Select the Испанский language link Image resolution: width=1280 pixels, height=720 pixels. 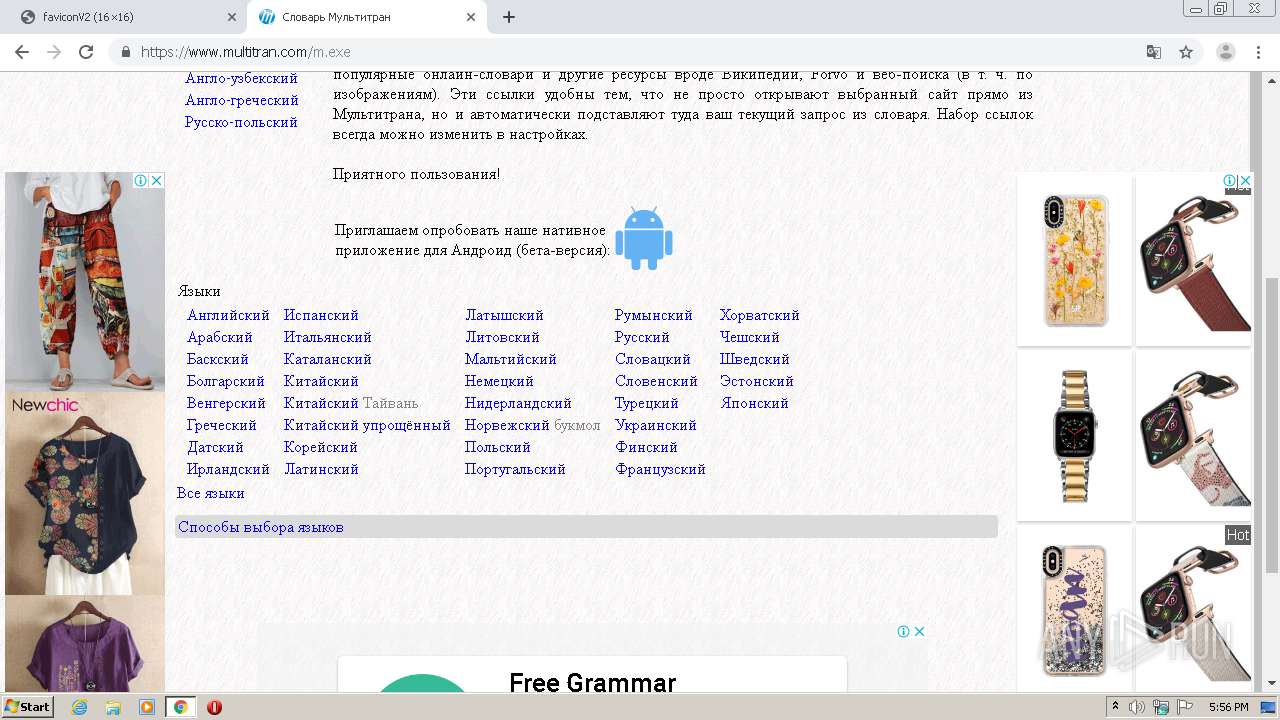coord(321,315)
